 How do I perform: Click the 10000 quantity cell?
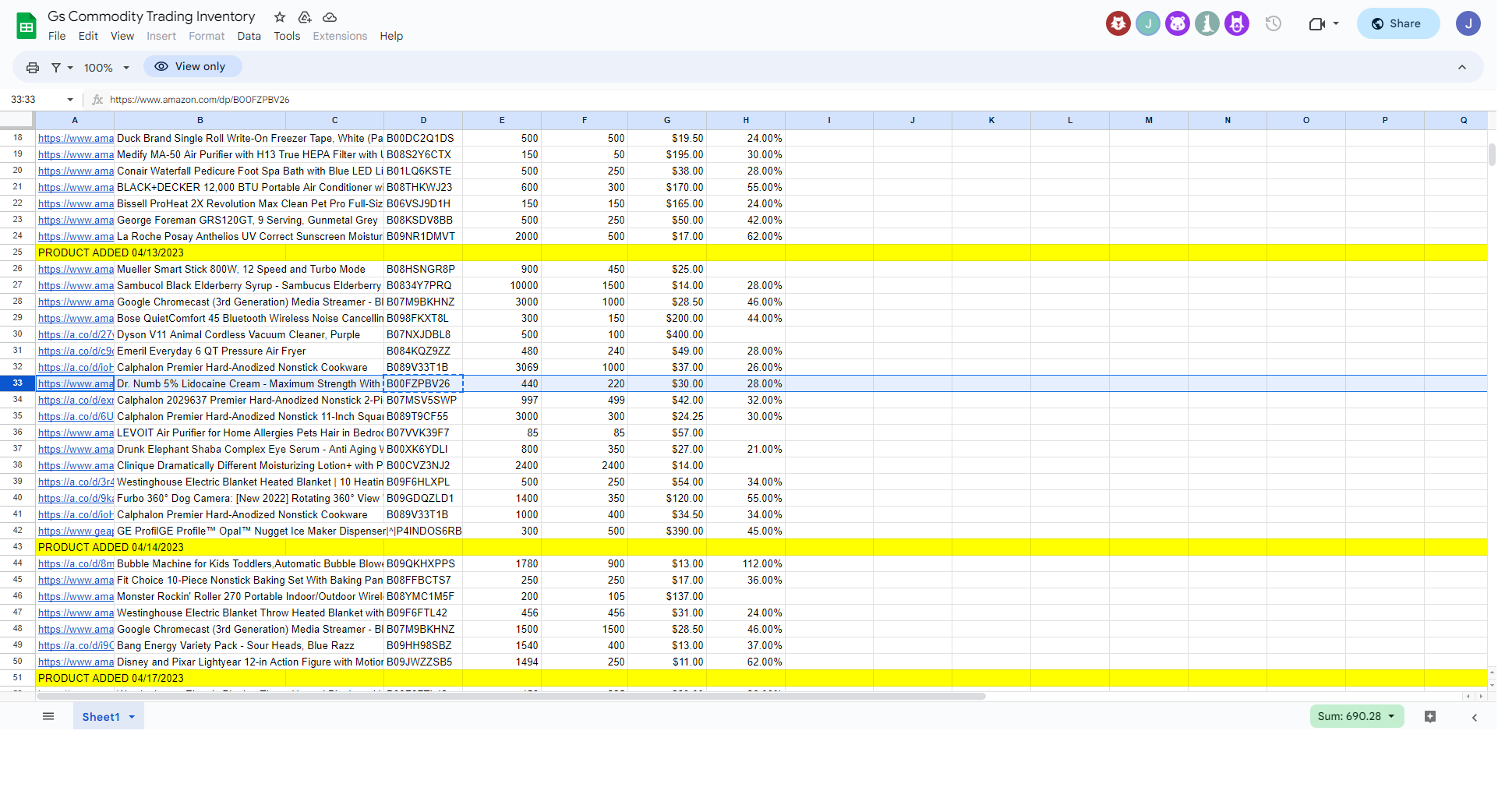tap(502, 285)
